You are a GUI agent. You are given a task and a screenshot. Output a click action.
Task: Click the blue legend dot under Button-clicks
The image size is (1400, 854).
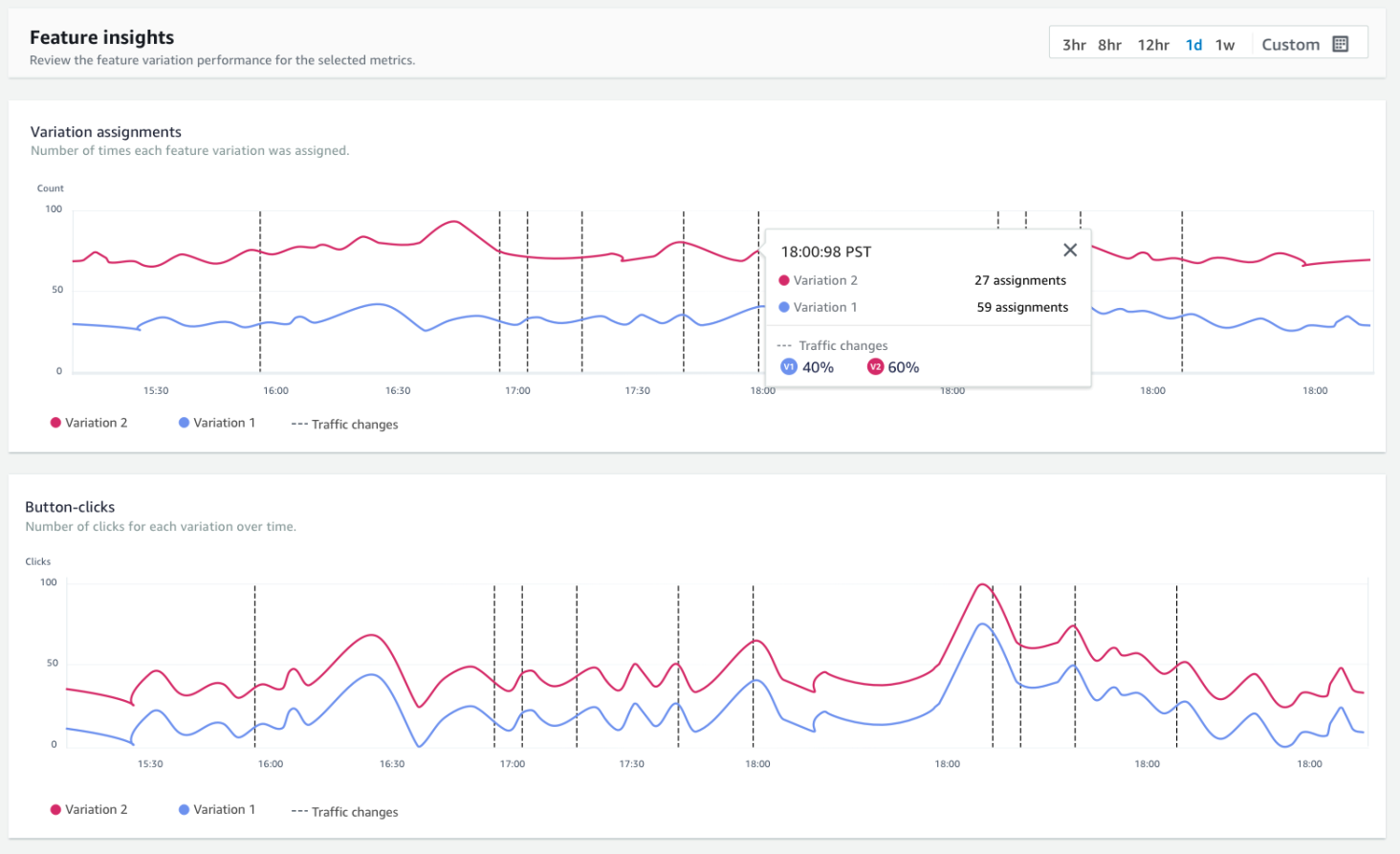click(186, 809)
